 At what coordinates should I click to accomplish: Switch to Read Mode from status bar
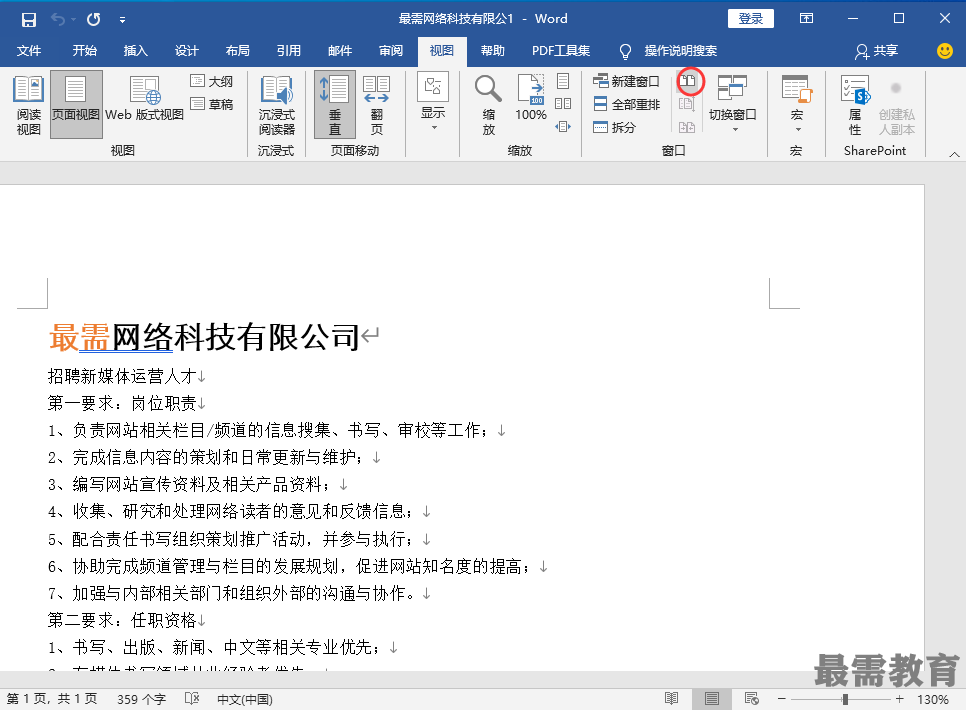click(672, 699)
